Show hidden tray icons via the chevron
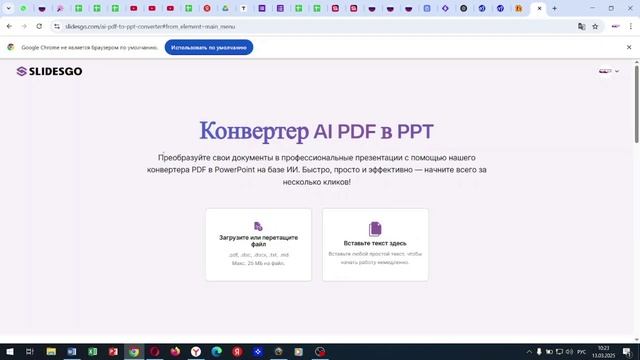The width and height of the screenshot is (640, 360). (529, 351)
